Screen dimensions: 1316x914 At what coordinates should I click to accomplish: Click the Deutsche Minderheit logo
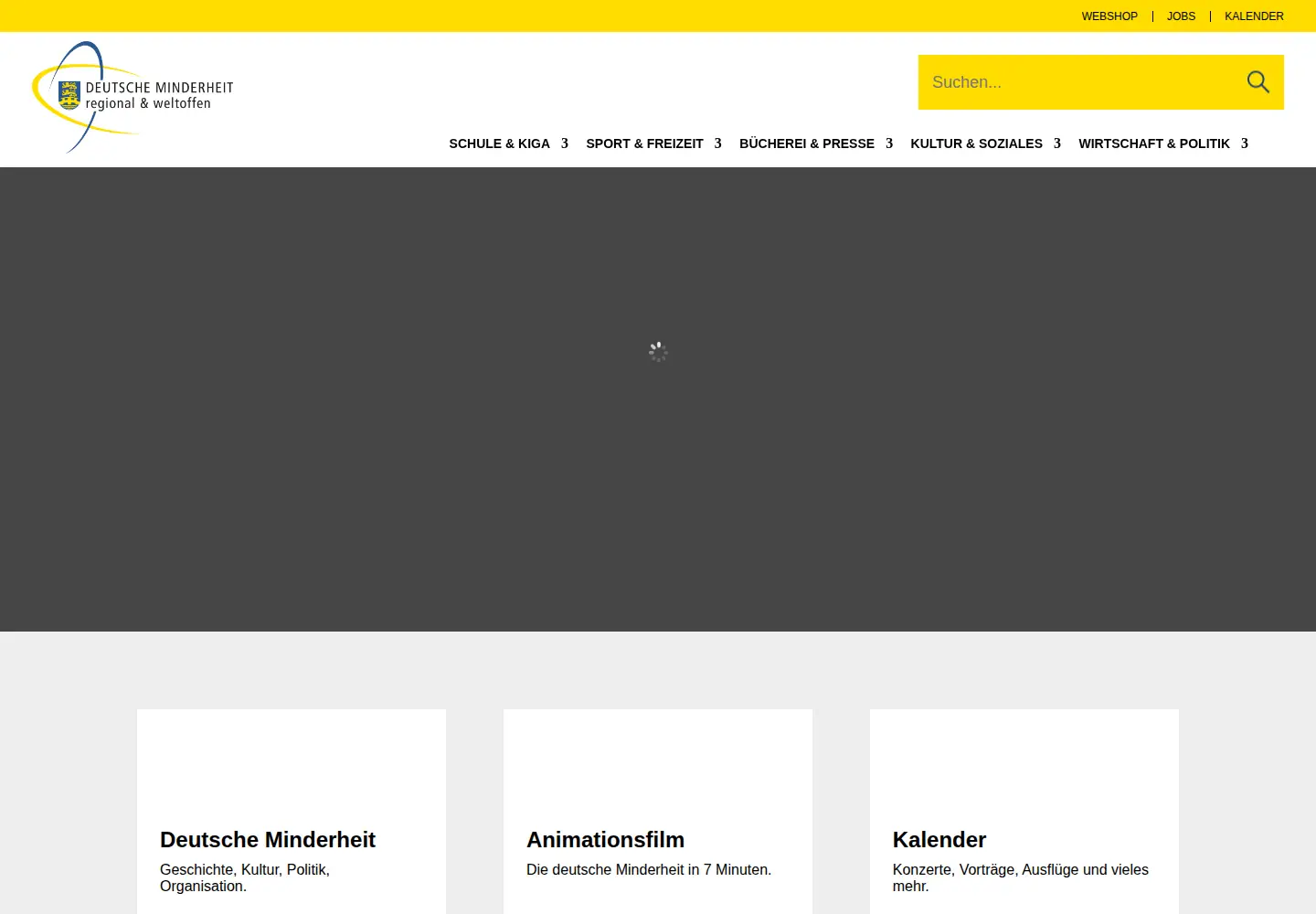pos(133,97)
